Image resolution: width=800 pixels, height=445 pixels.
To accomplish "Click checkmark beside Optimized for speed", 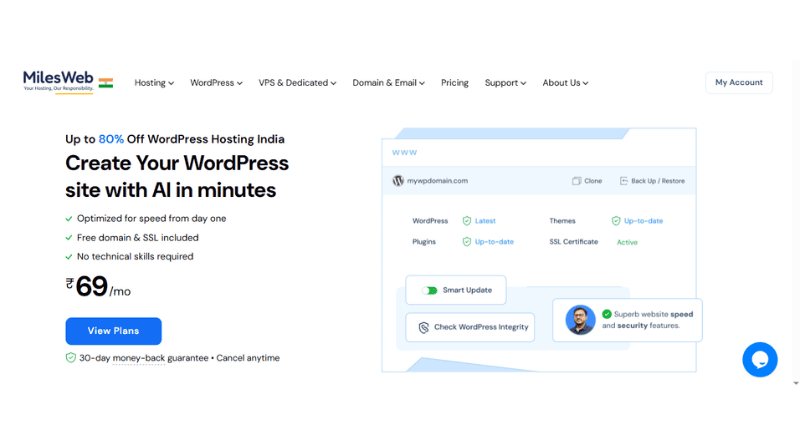I will 69,219.
